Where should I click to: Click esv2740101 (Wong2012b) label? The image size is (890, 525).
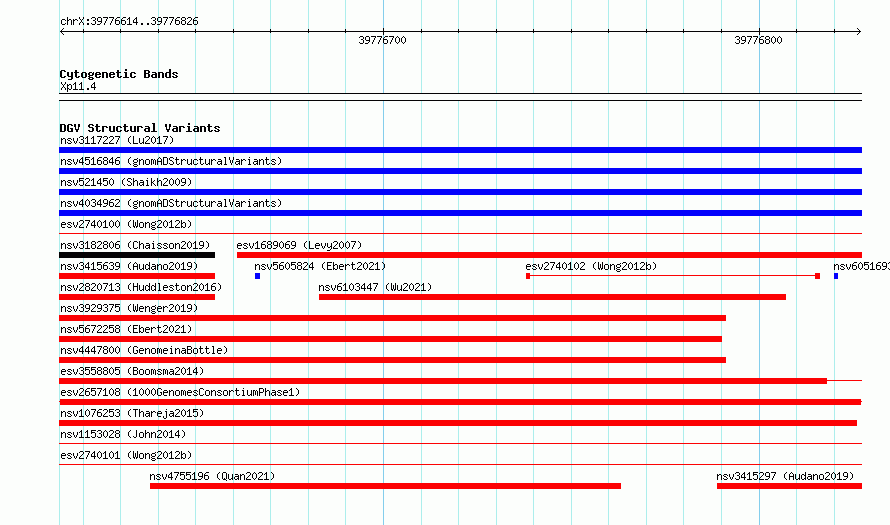tap(126, 455)
